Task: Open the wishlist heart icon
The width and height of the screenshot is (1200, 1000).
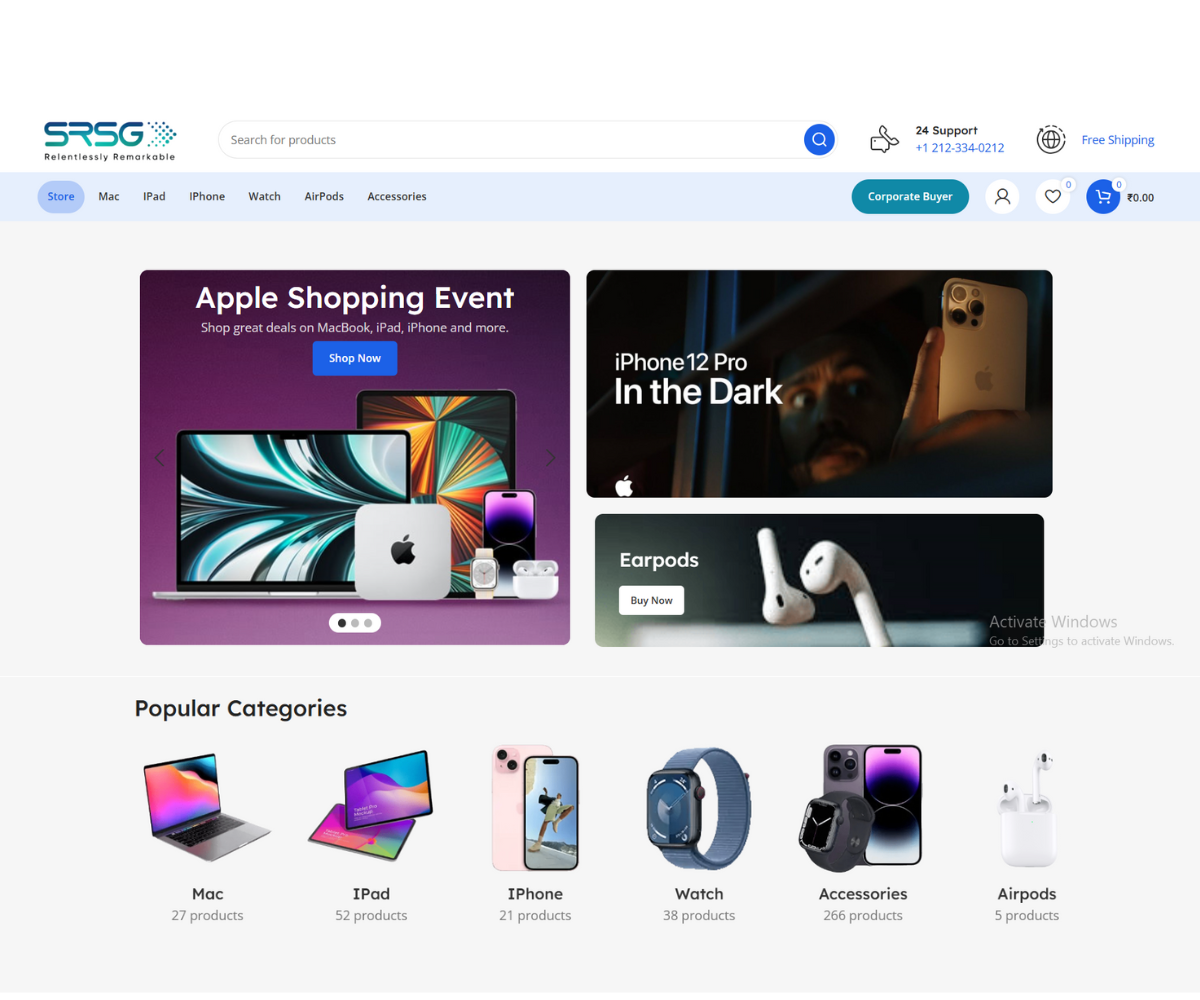Action: [x=1052, y=197]
